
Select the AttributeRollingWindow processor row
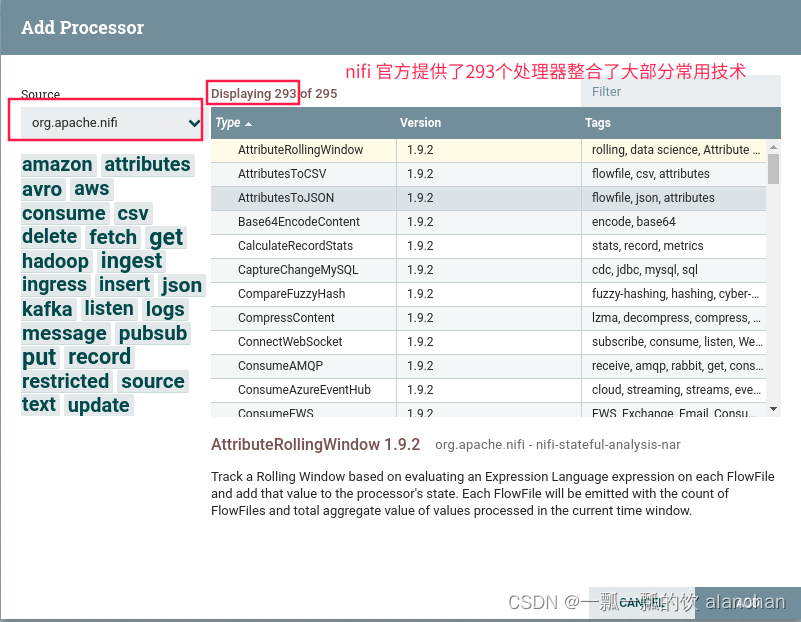pos(488,150)
